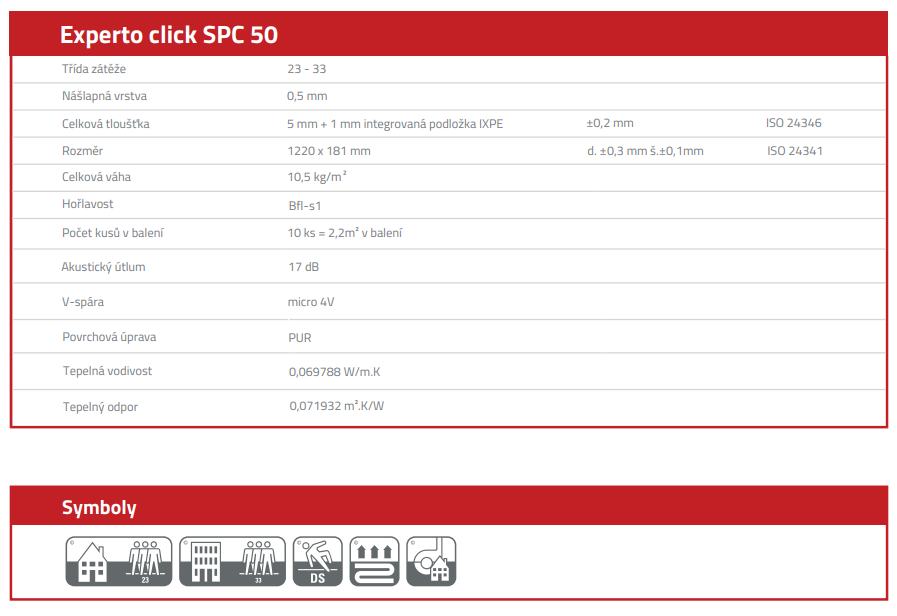The image size is (897, 616).
Task: Click the 'Symboly' section heading
Action: pyautogui.click(x=99, y=508)
